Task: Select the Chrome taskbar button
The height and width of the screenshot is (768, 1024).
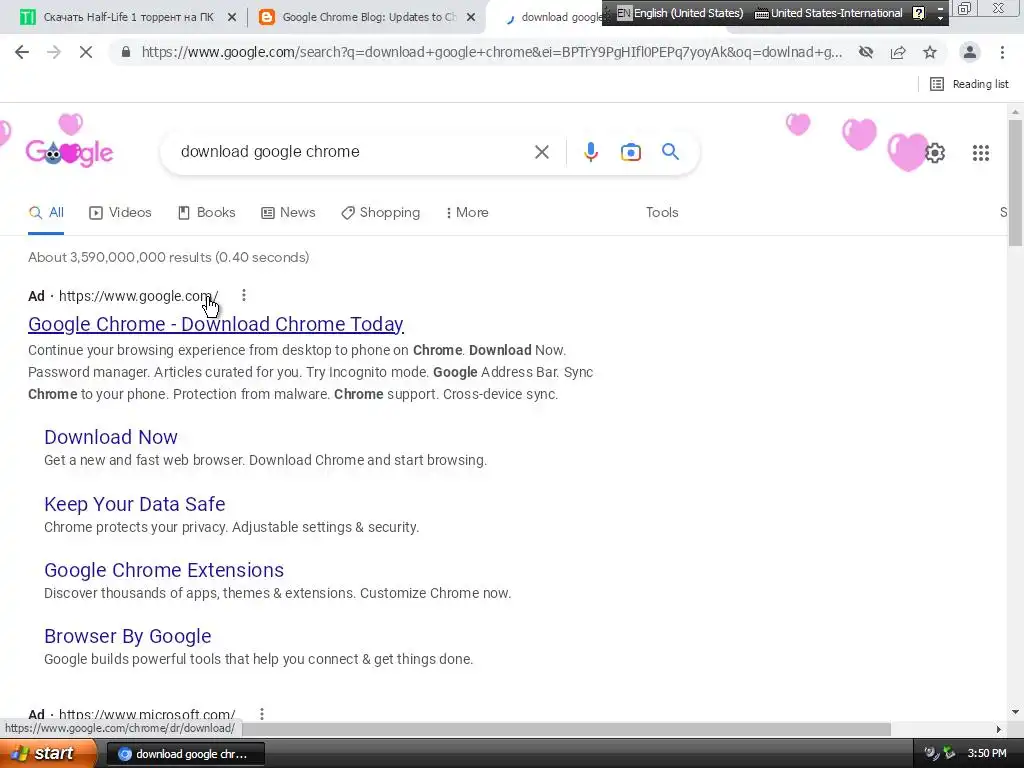Action: pos(185,754)
